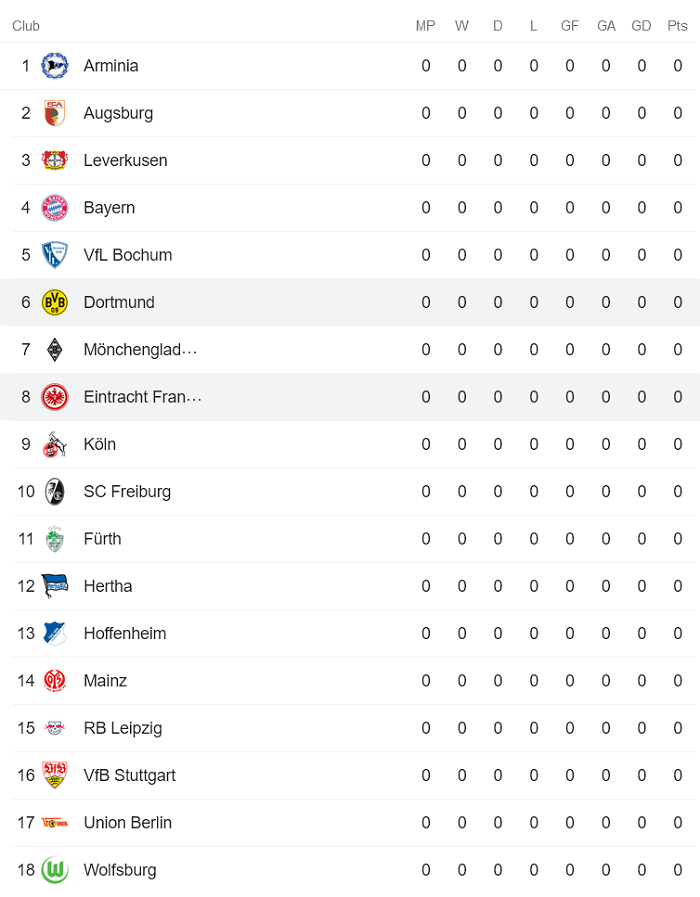Click the Dortmund BVB badge
Viewport: 700px width, 897px height.
point(55,302)
